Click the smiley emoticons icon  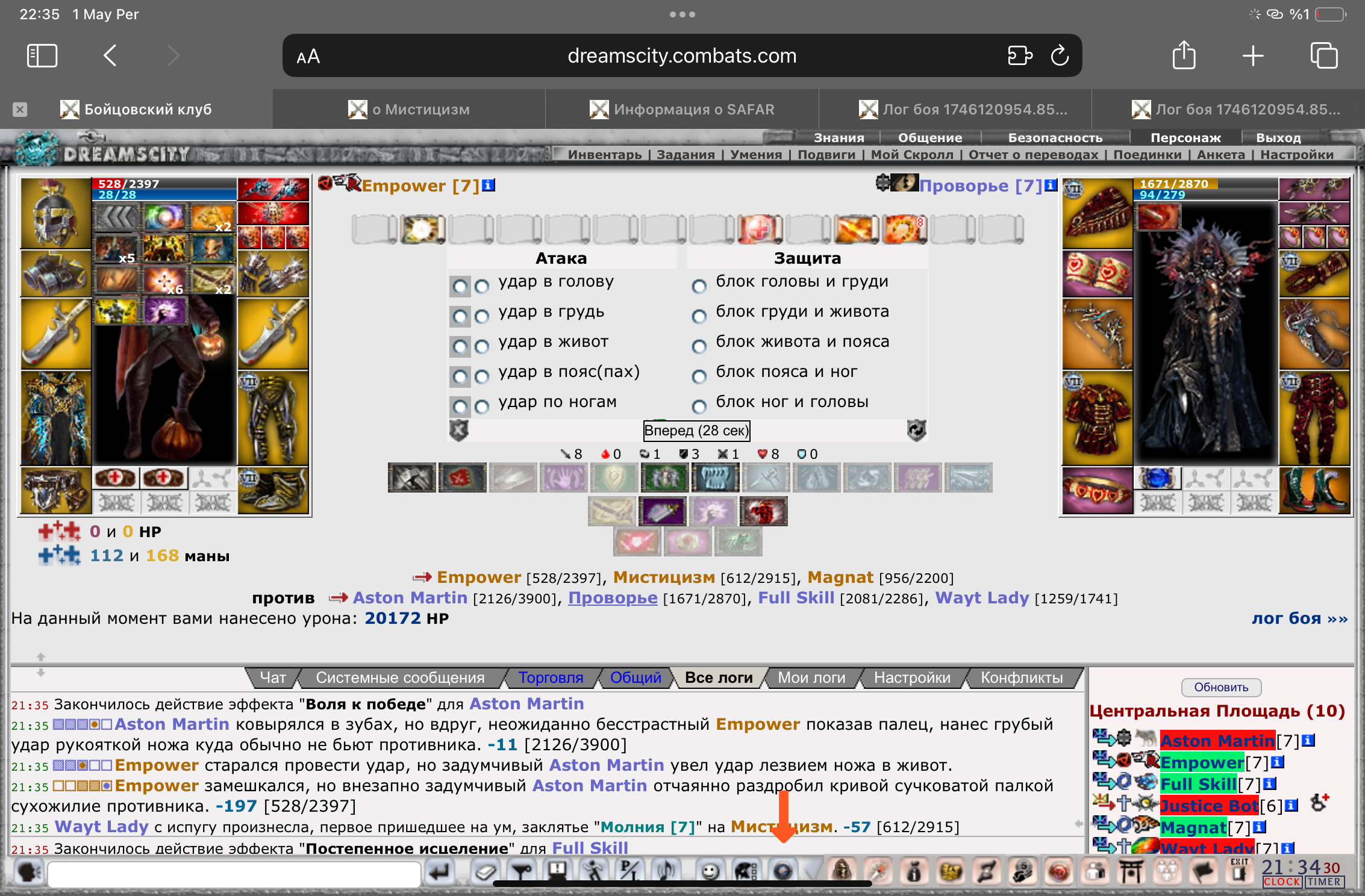[x=711, y=871]
